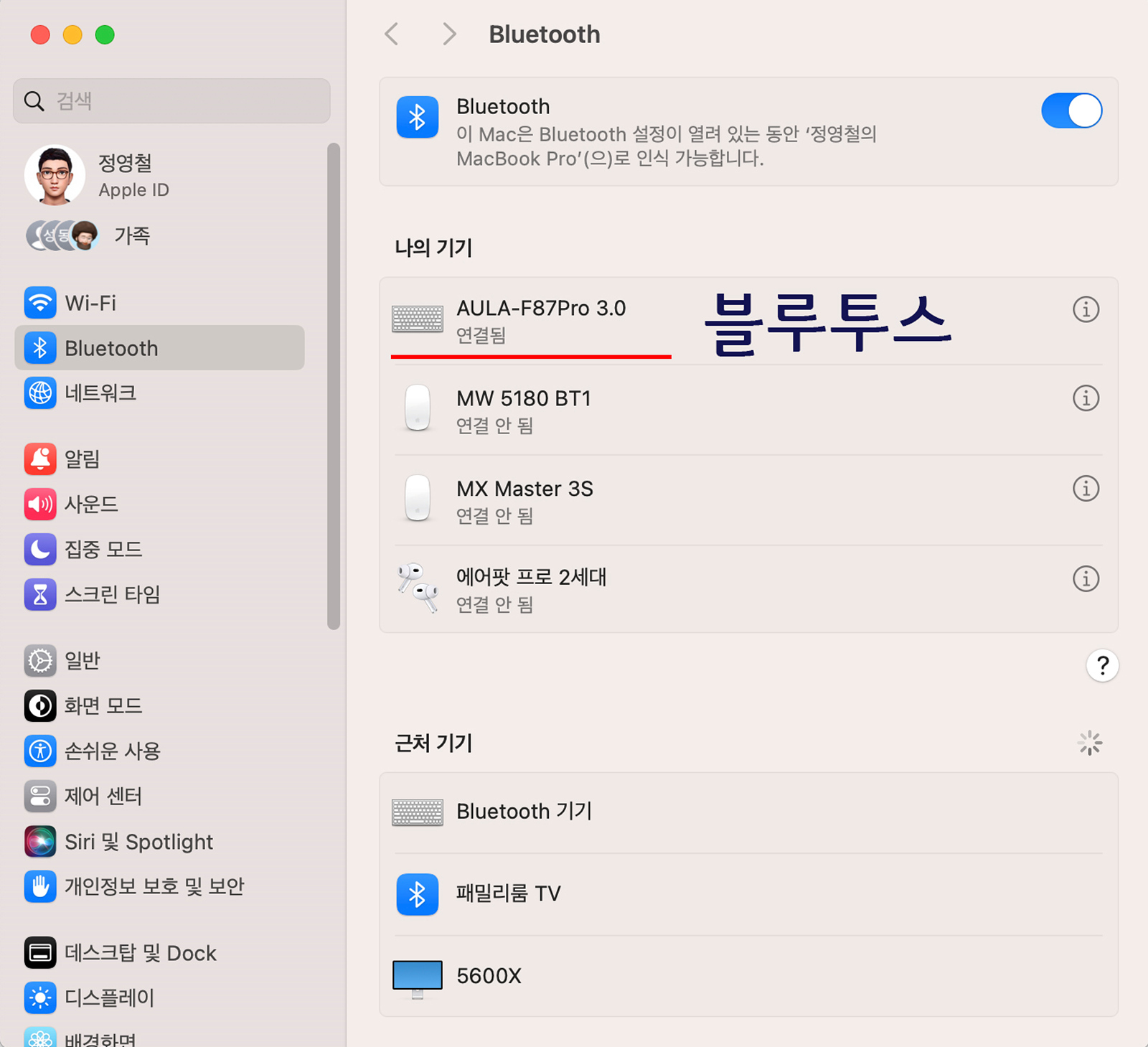The width and height of the screenshot is (1148, 1047).
Task: Click the 패밀리룸 TV Bluetooth icon
Action: 418,894
